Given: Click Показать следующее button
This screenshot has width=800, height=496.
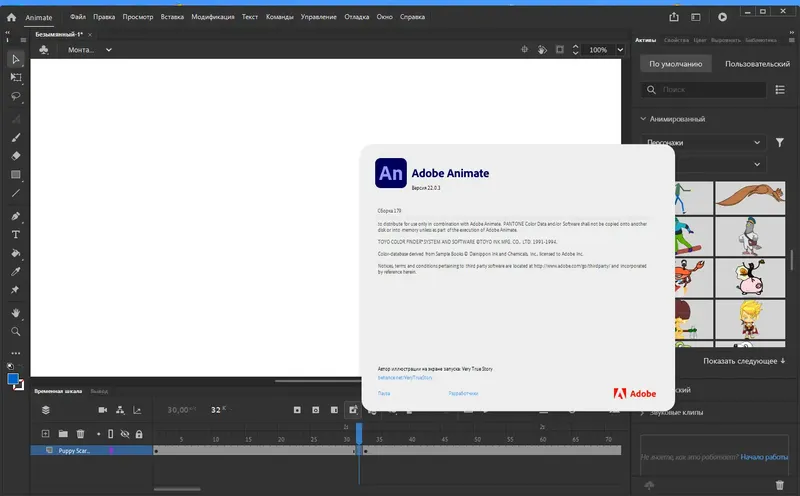Looking at the screenshot, I should coord(744,361).
